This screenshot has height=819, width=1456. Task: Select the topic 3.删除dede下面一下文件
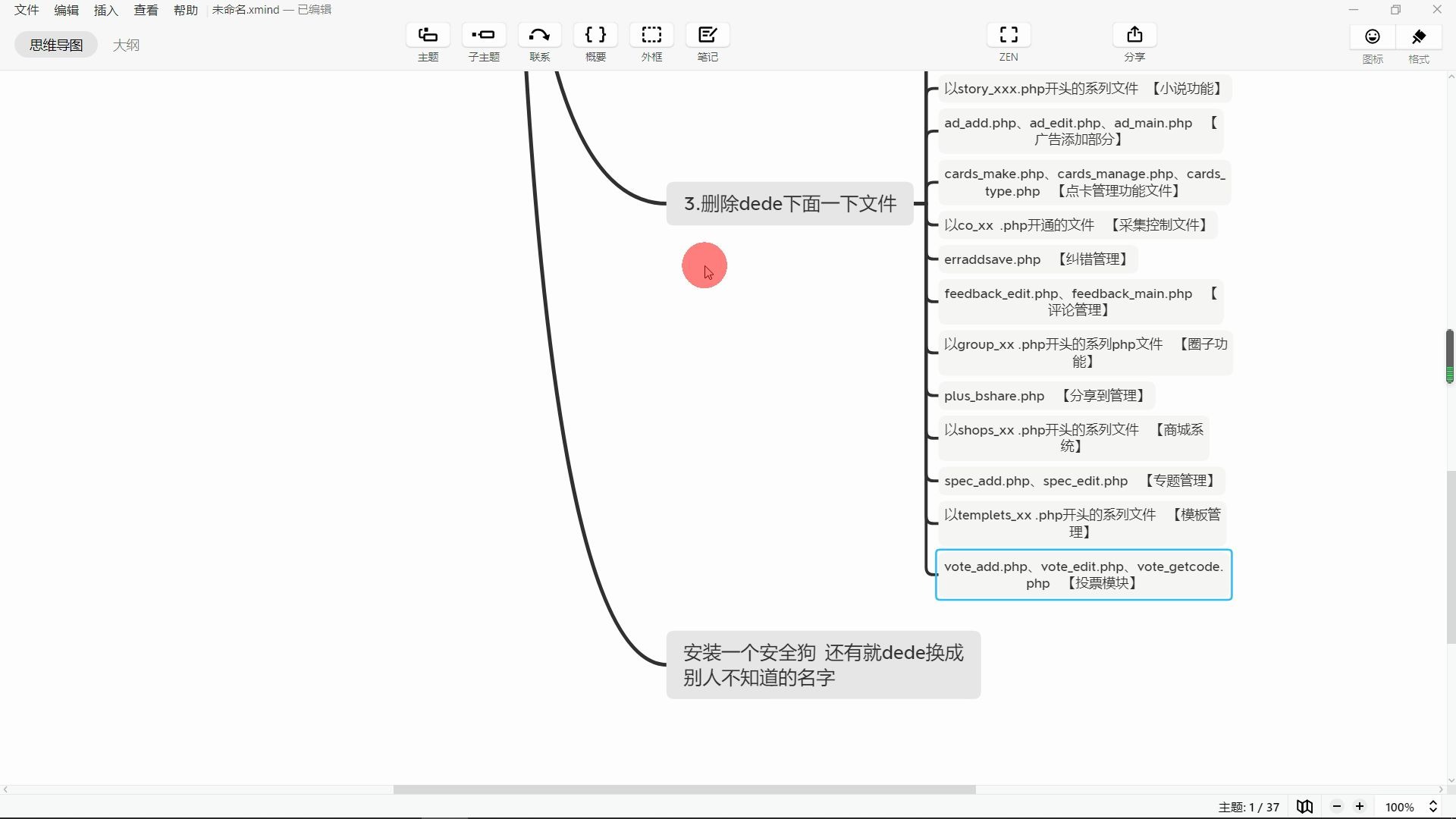pos(789,203)
